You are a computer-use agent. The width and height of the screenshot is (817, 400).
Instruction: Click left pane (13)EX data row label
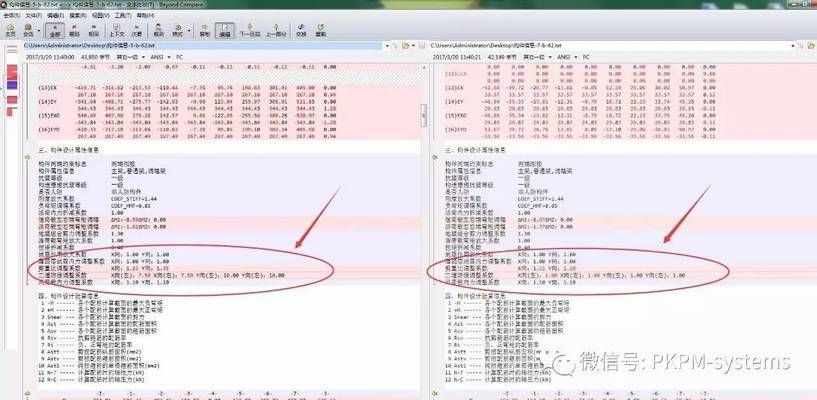click(x=48, y=88)
